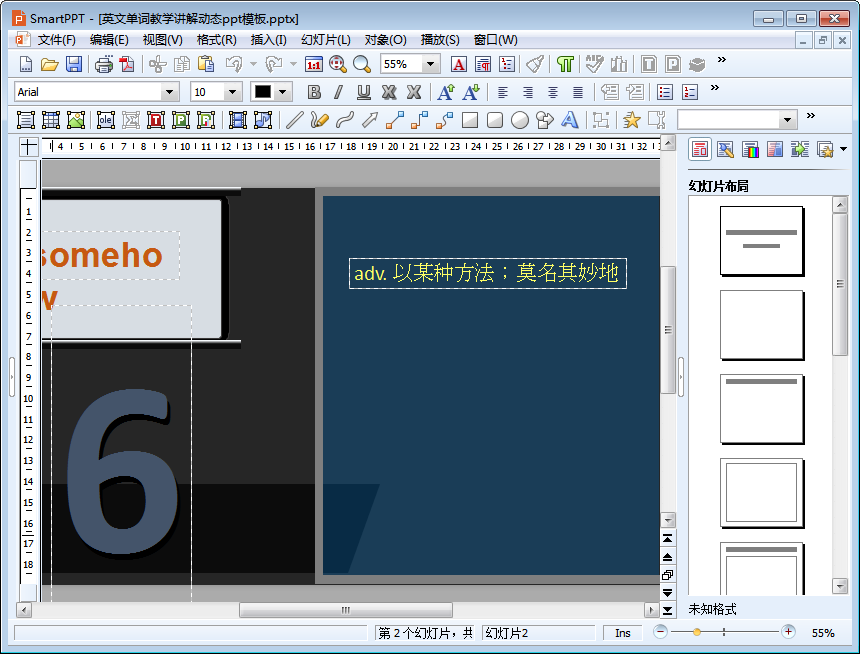
Task: Click the zoom out minus button
Action: [660, 632]
